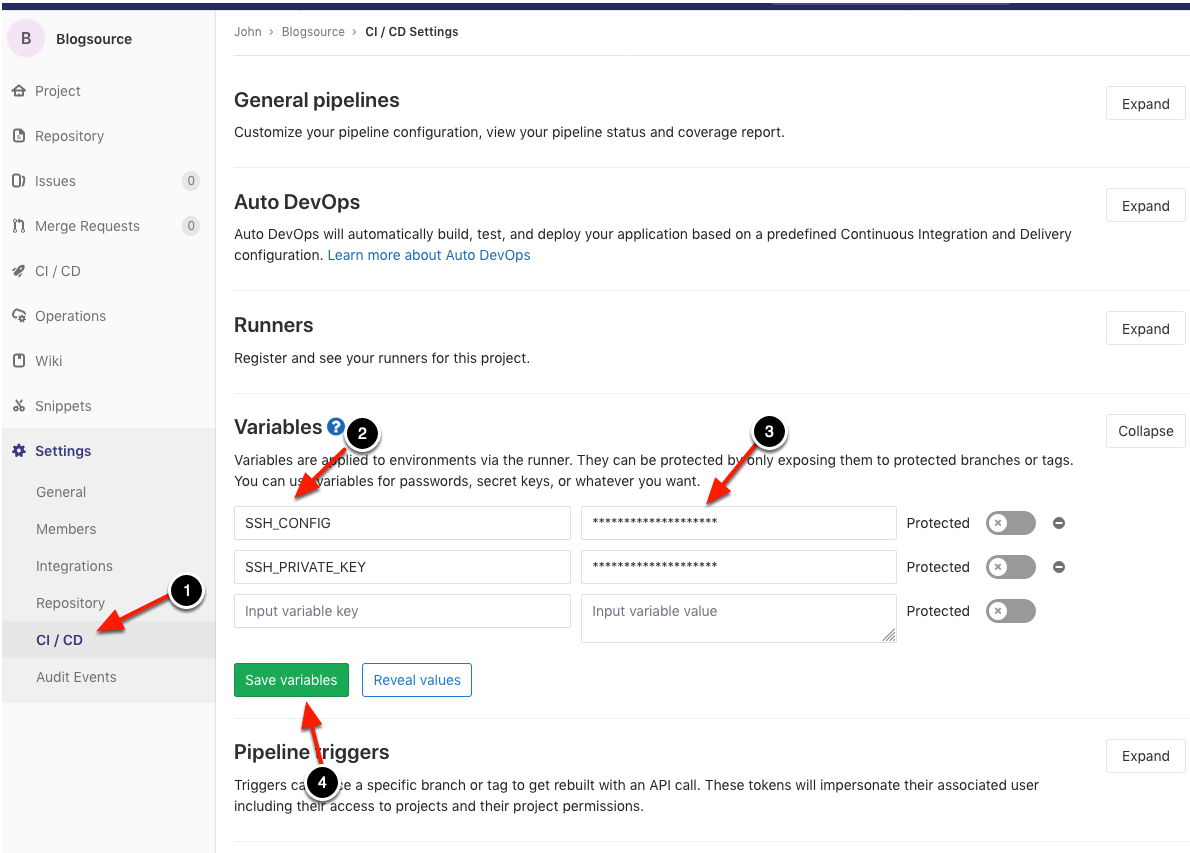Click the CI / CD rocket icon
Viewport: 1190px width, 853px height.
18,271
